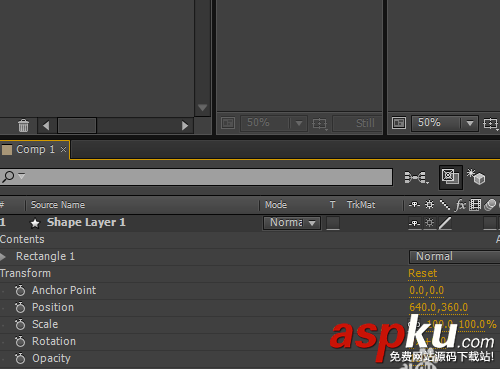Toggle Opacity stopwatch
The width and height of the screenshot is (500, 369).
pyautogui.click(x=20, y=358)
